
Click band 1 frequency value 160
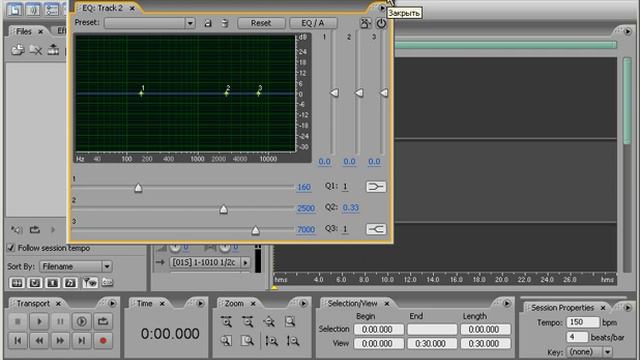pos(304,187)
